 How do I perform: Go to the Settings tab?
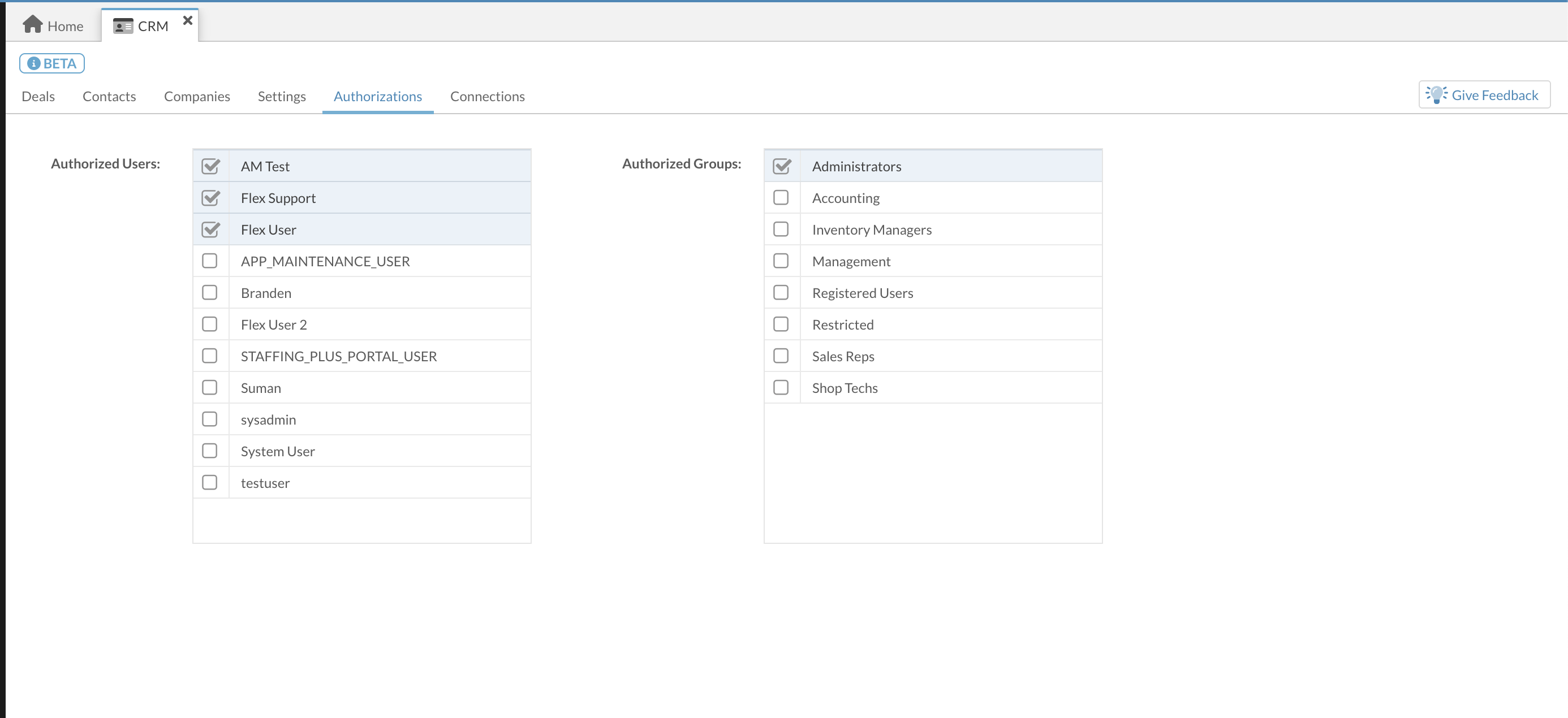tap(281, 96)
